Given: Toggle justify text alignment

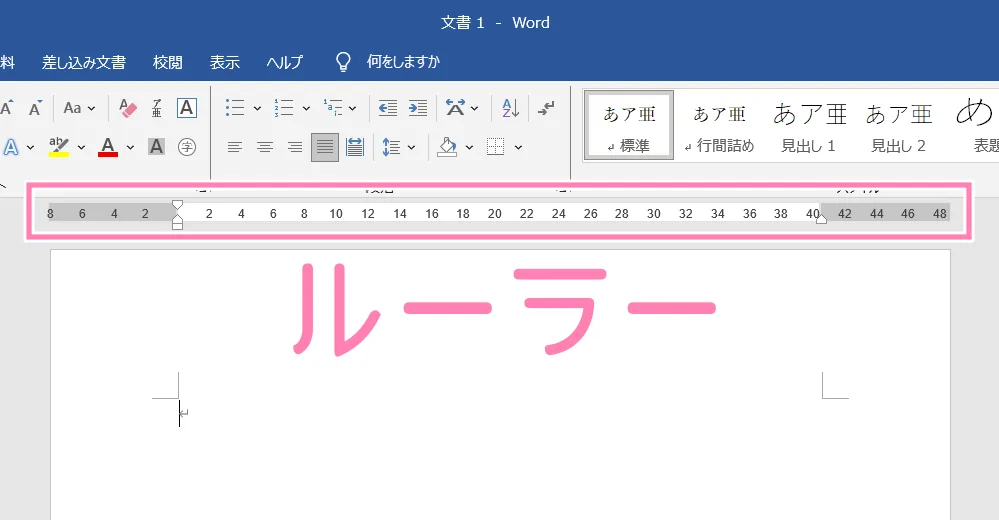Looking at the screenshot, I should point(325,147).
